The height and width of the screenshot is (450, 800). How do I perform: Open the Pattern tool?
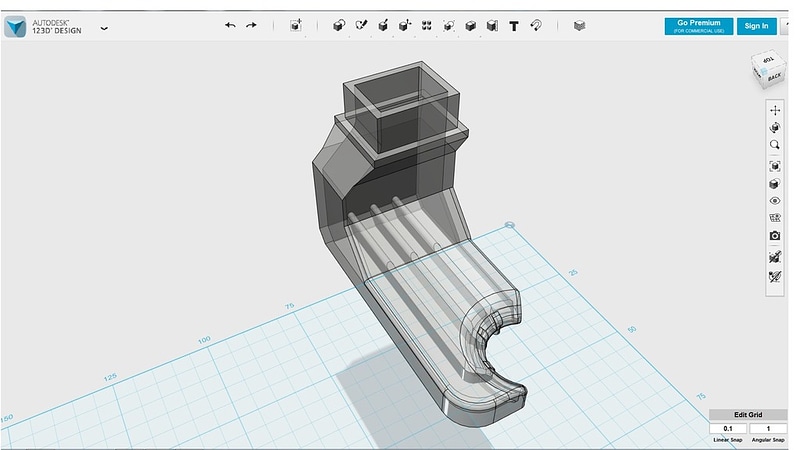point(427,26)
